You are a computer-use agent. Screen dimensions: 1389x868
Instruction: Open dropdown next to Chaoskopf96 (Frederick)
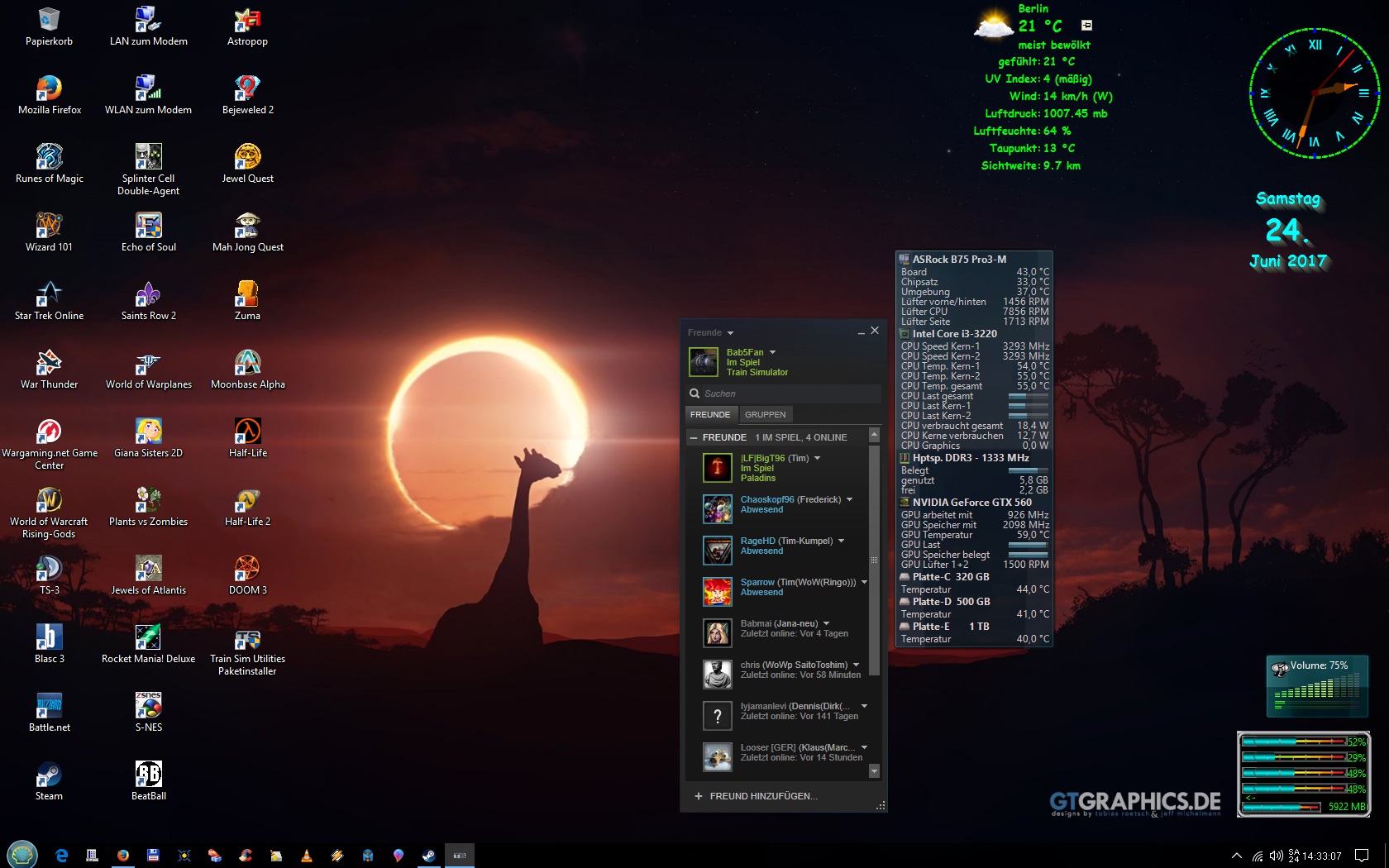pyautogui.click(x=849, y=499)
